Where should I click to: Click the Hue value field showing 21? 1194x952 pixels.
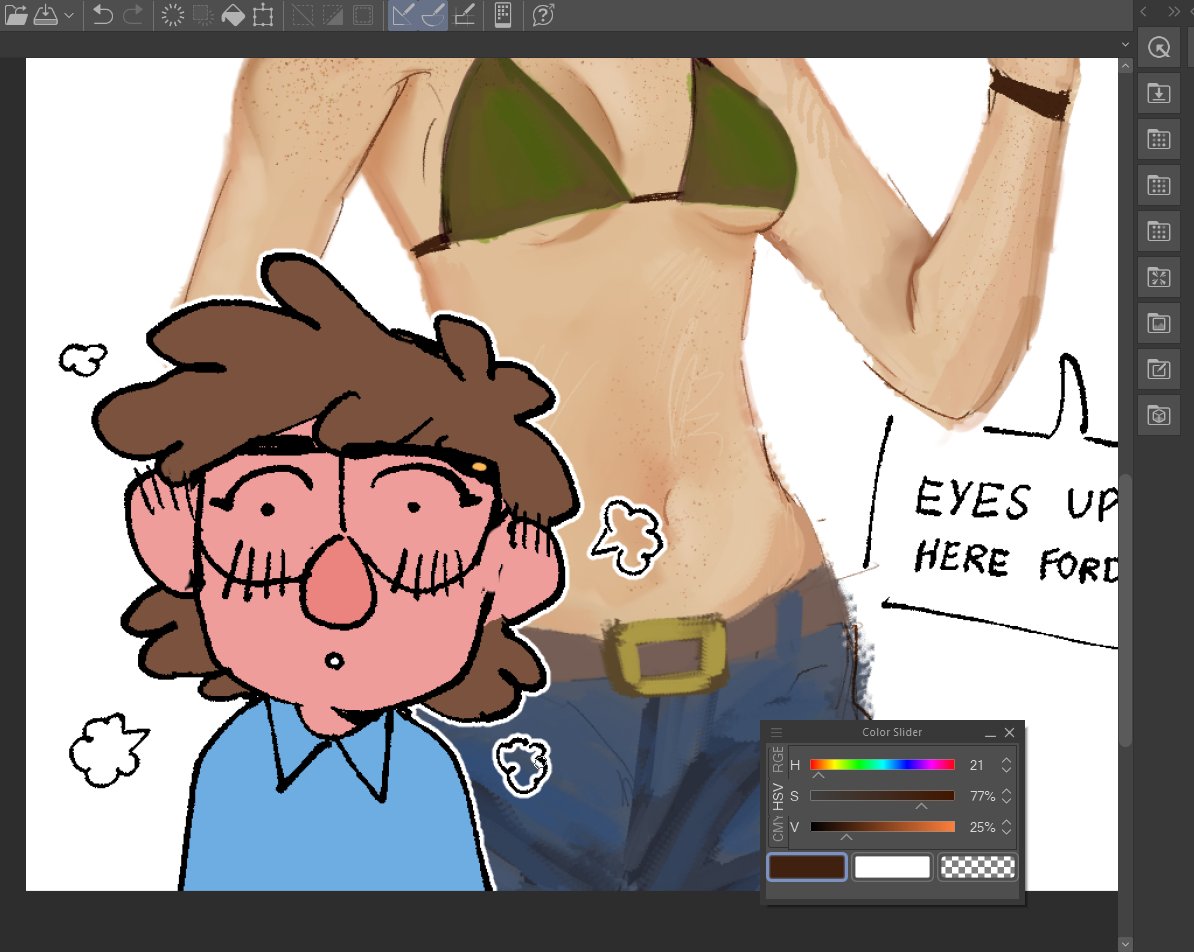pos(978,765)
